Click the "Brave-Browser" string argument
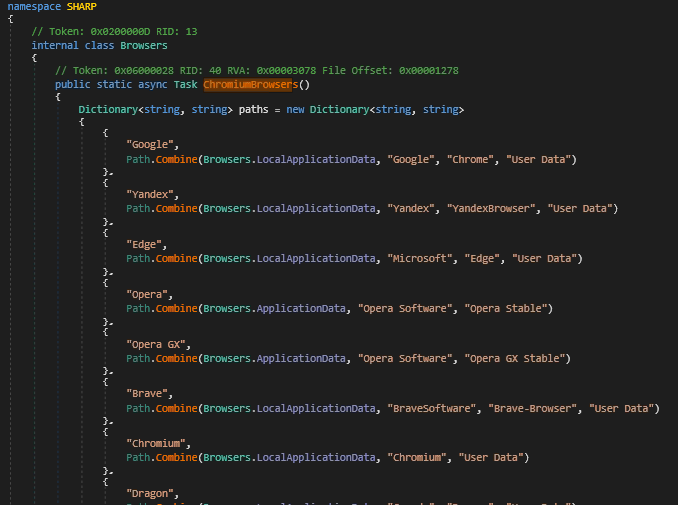This screenshot has height=505, width=678. click(532, 409)
